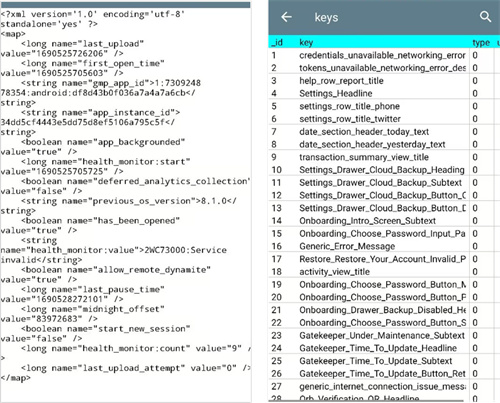
Task: Open search with the magnifier icon
Action: point(485,16)
